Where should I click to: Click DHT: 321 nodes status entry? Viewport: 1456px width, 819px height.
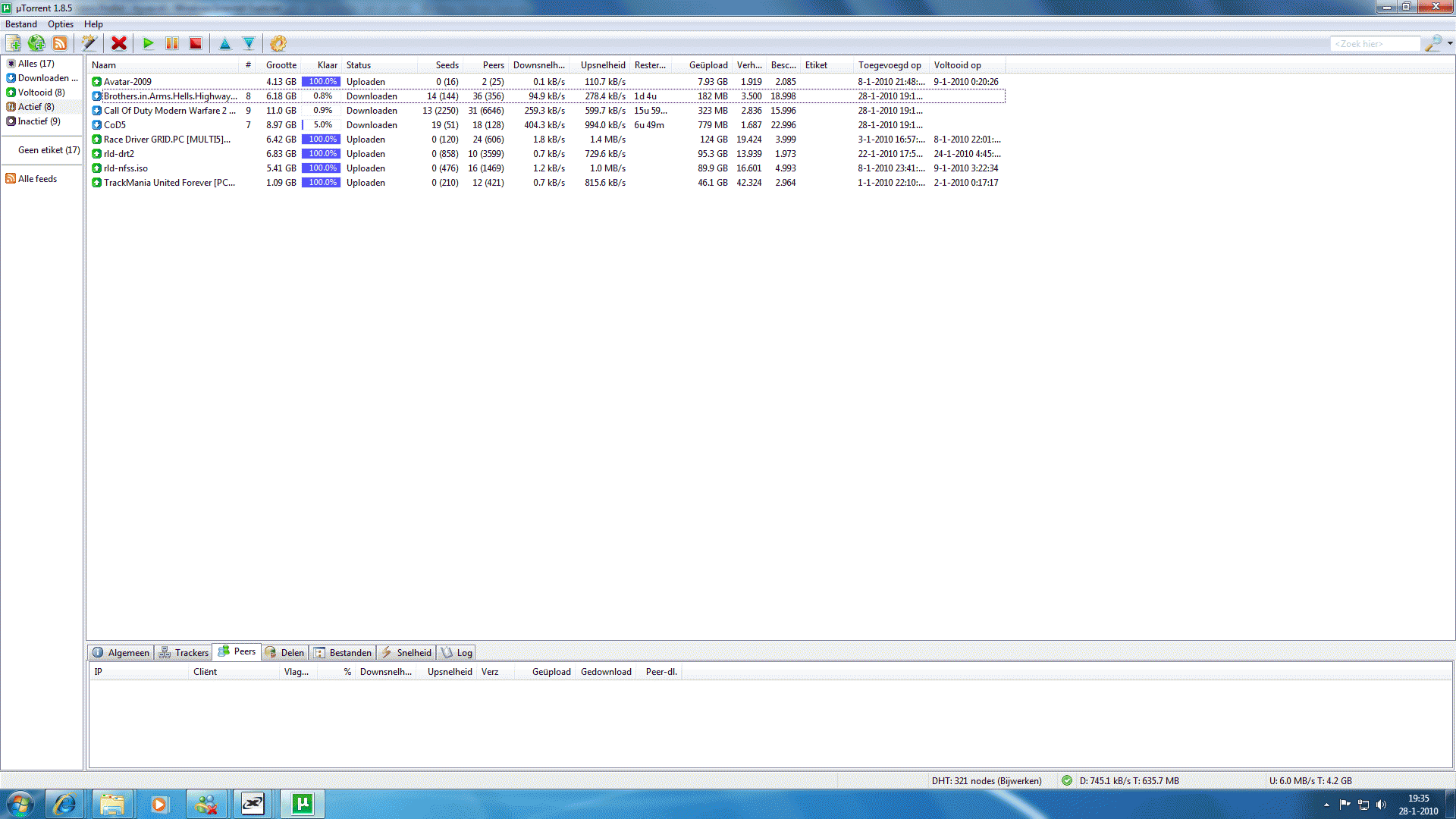pos(987,781)
